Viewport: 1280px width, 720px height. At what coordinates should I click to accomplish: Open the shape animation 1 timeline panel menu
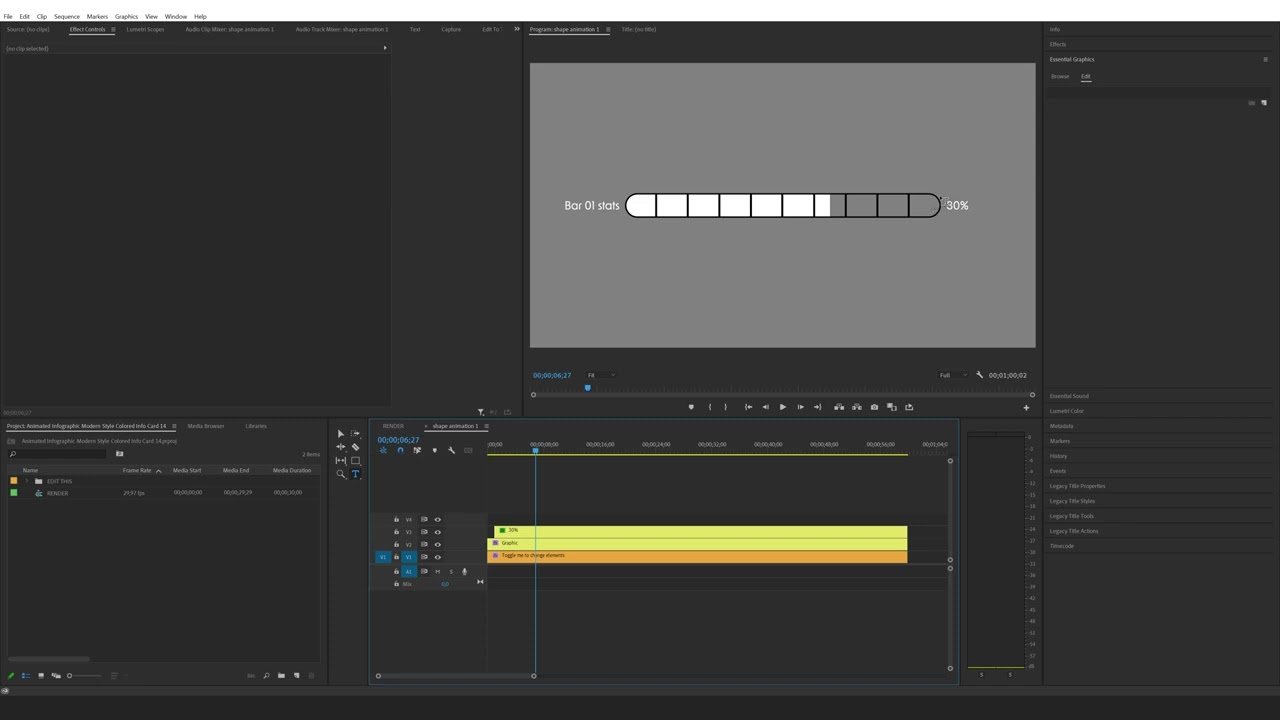click(x=486, y=426)
